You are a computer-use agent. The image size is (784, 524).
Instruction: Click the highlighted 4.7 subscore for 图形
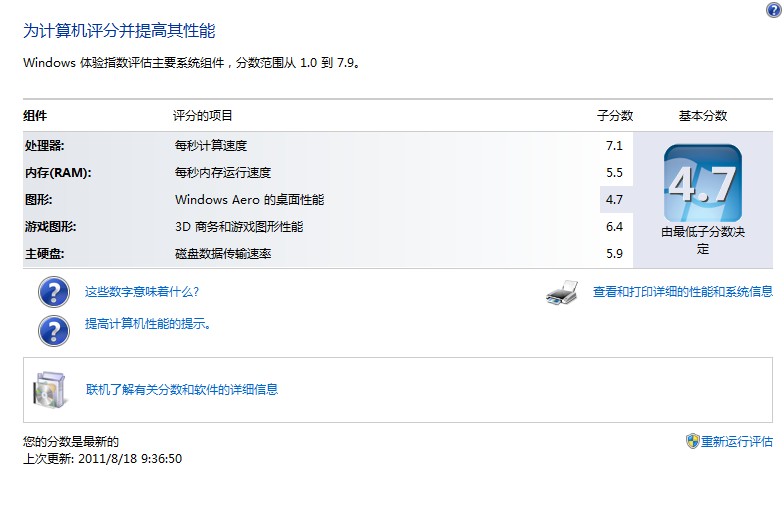pos(614,200)
